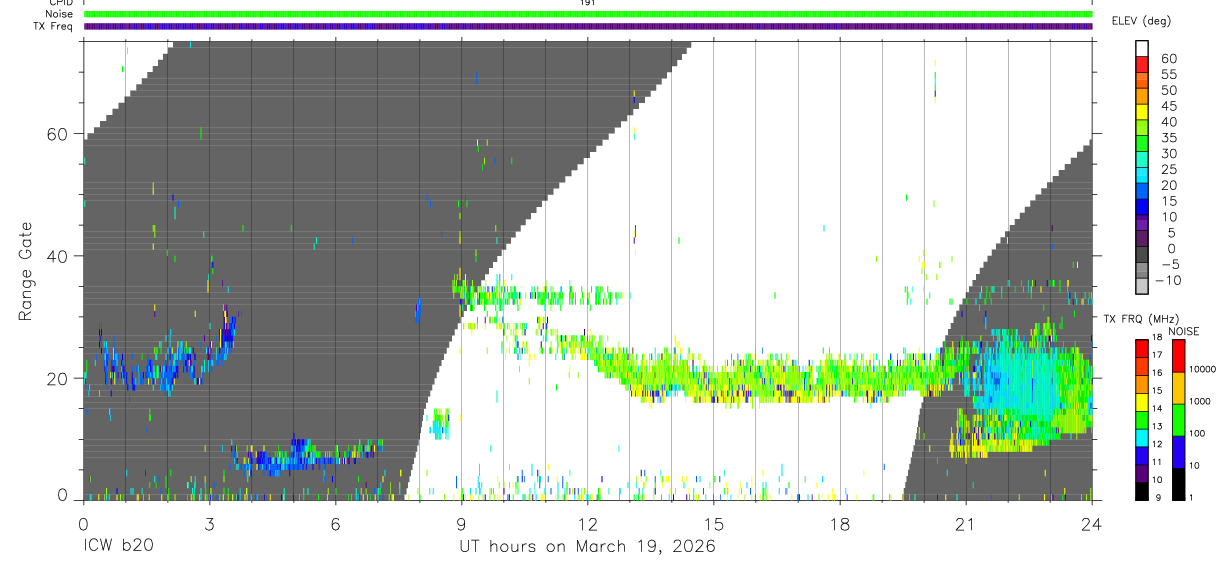Screen dimensions: 1228x567
Task: Click the red 55–60 segment of ELEV colorbar
Action: (1143, 66)
